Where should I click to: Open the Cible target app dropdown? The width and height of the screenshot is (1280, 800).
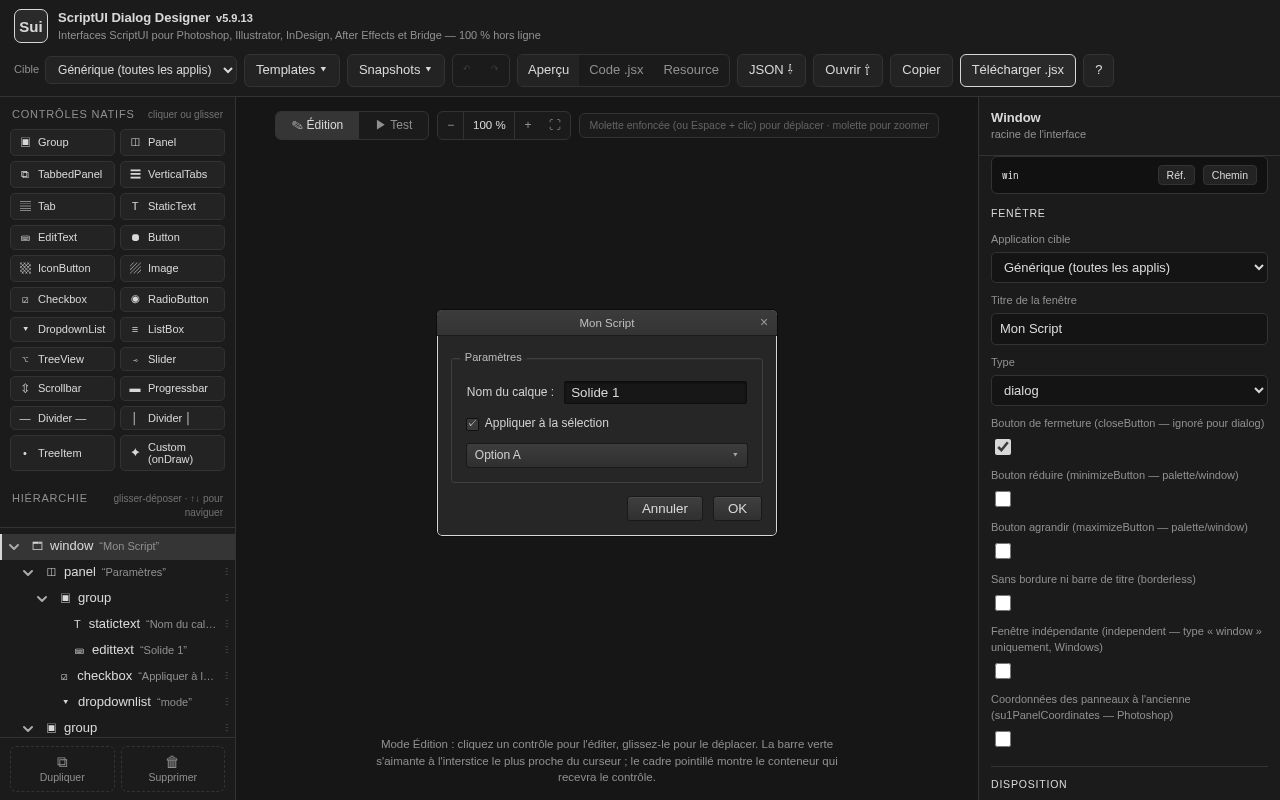141,70
